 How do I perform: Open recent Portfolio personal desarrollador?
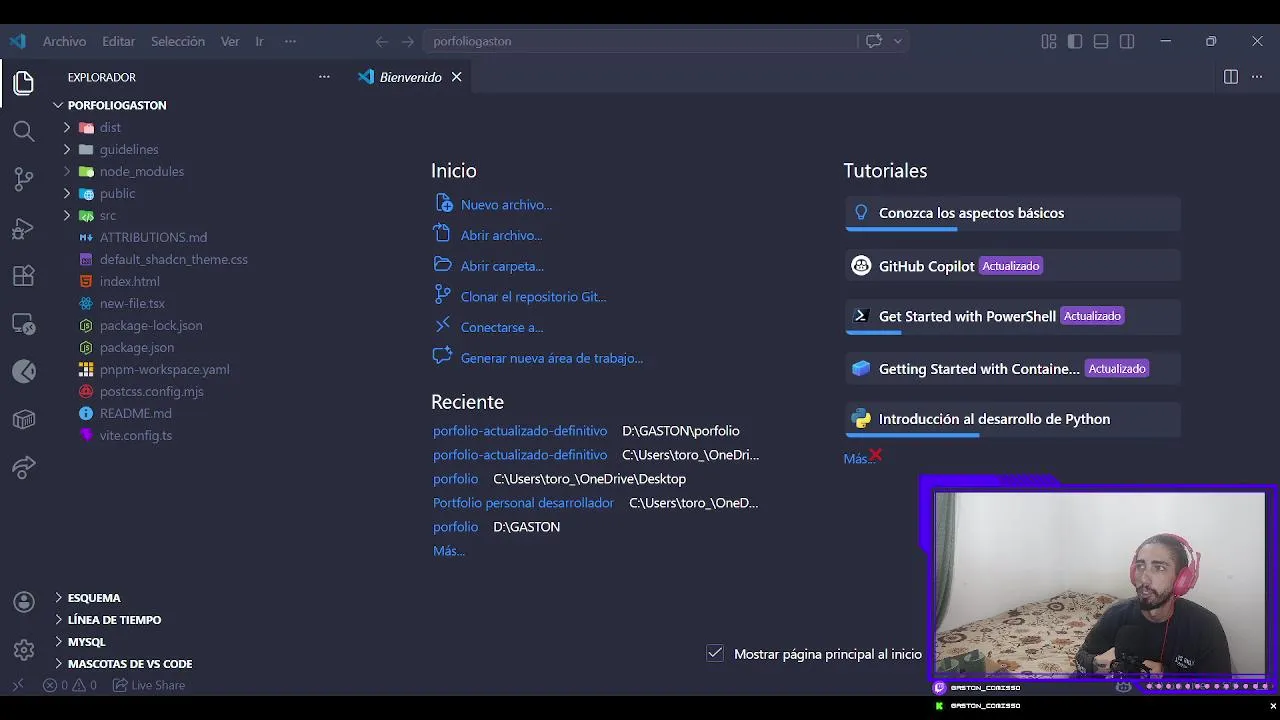click(523, 503)
